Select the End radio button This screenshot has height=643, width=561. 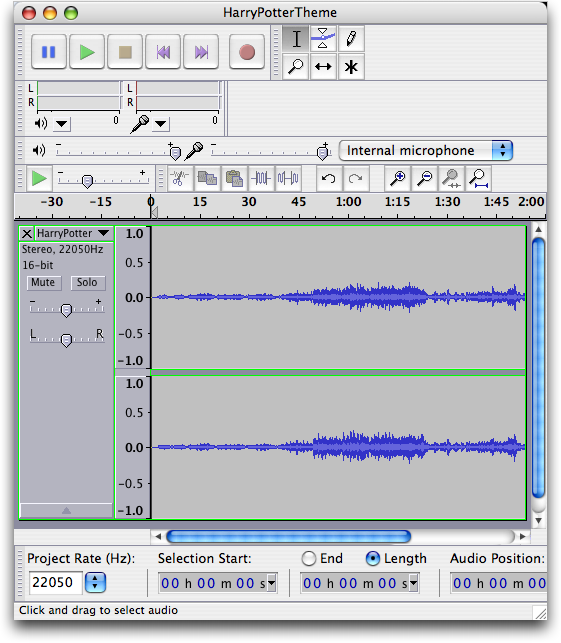click(x=309, y=559)
